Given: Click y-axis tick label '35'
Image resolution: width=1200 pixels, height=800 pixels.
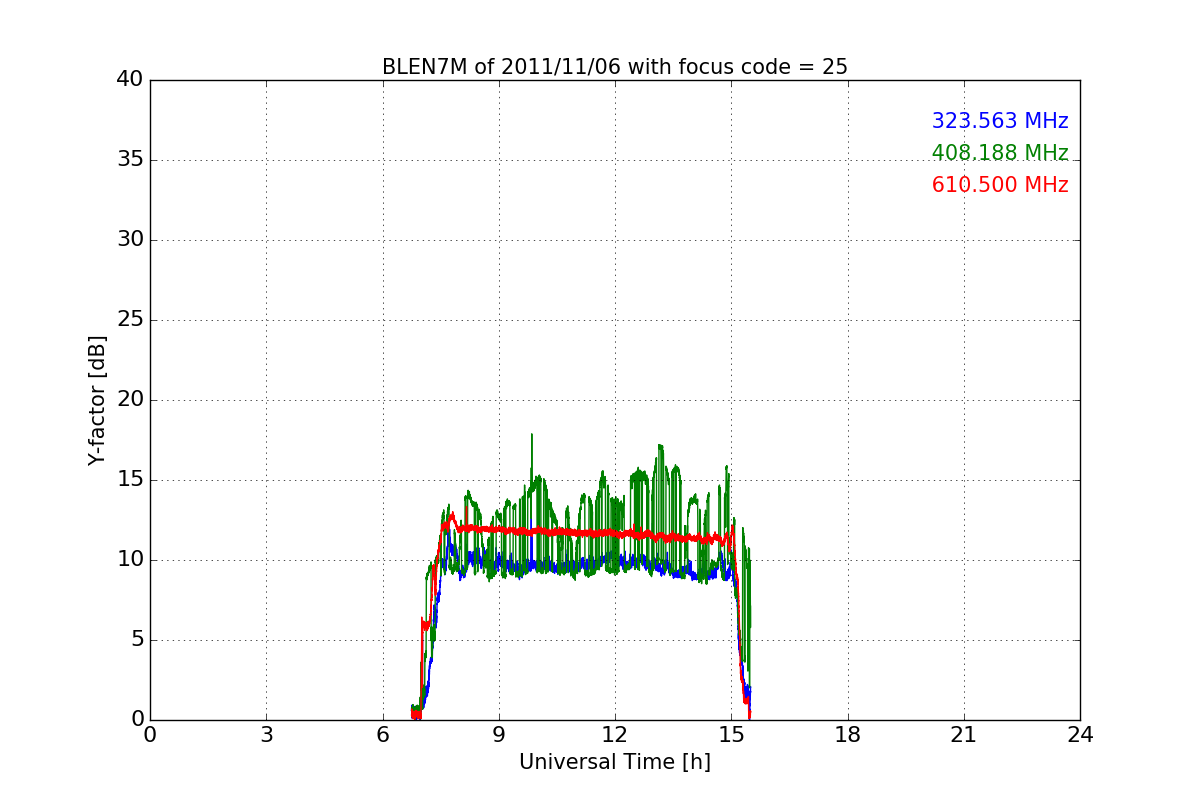Looking at the screenshot, I should pyautogui.click(x=130, y=160).
